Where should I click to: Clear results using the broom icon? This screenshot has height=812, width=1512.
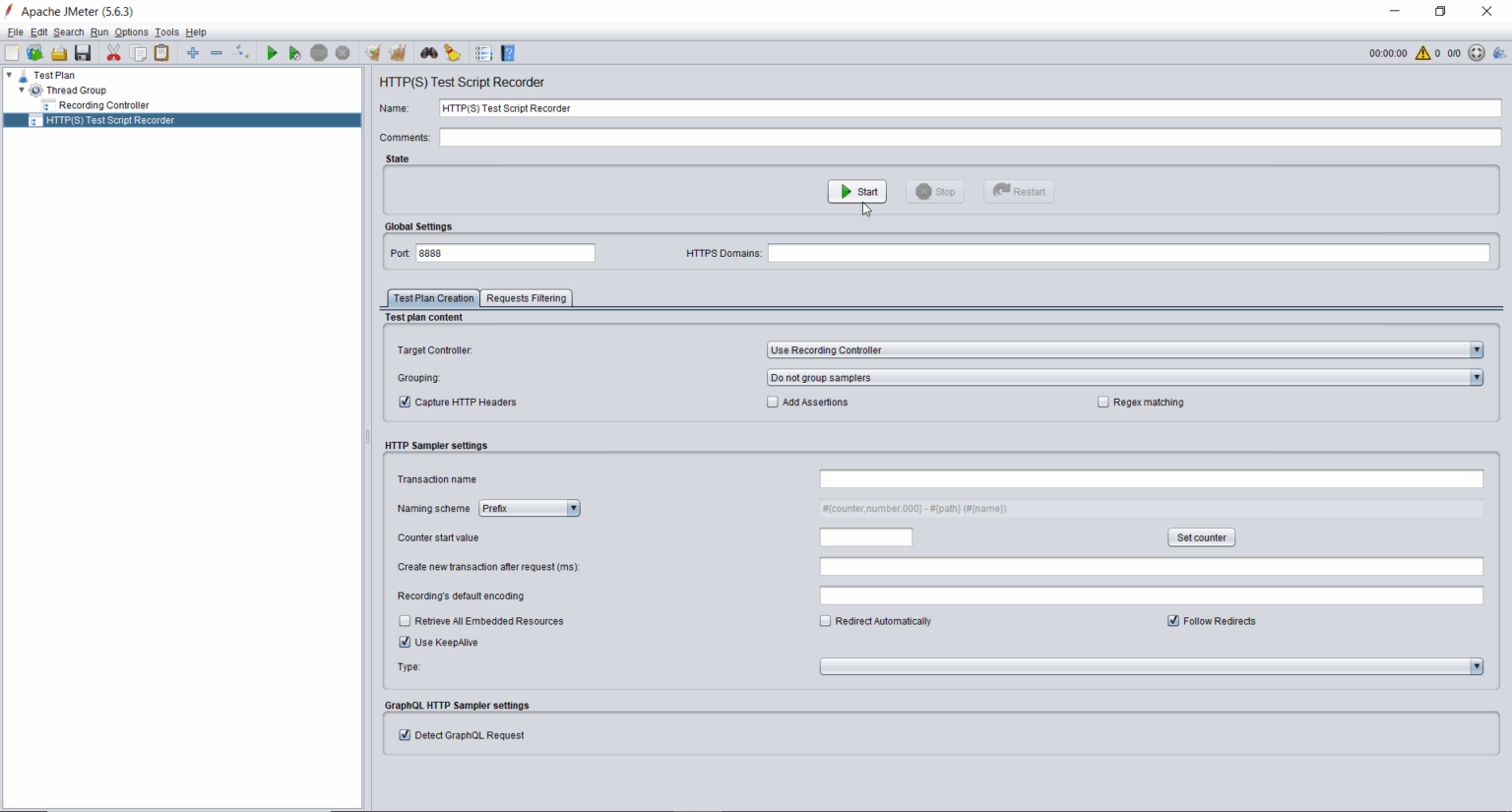coord(372,52)
